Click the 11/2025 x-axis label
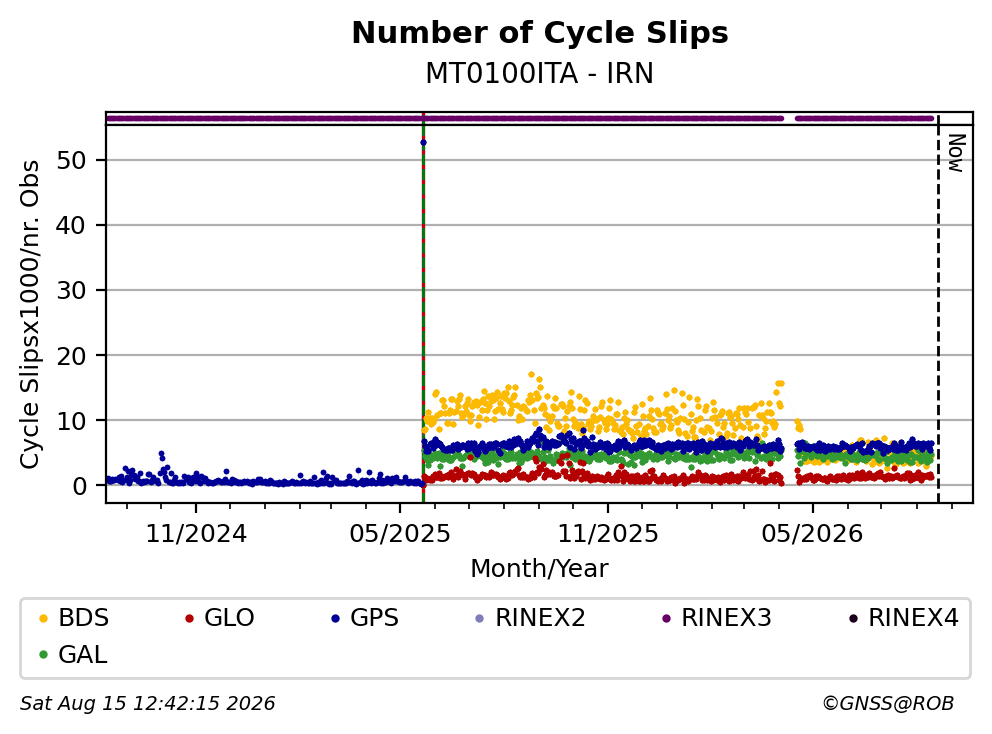This screenshot has width=992, height=734. pyautogui.click(x=608, y=534)
